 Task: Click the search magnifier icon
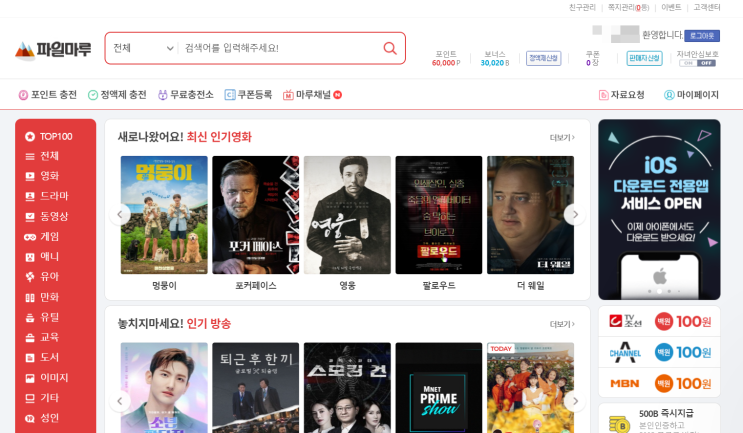coord(390,48)
